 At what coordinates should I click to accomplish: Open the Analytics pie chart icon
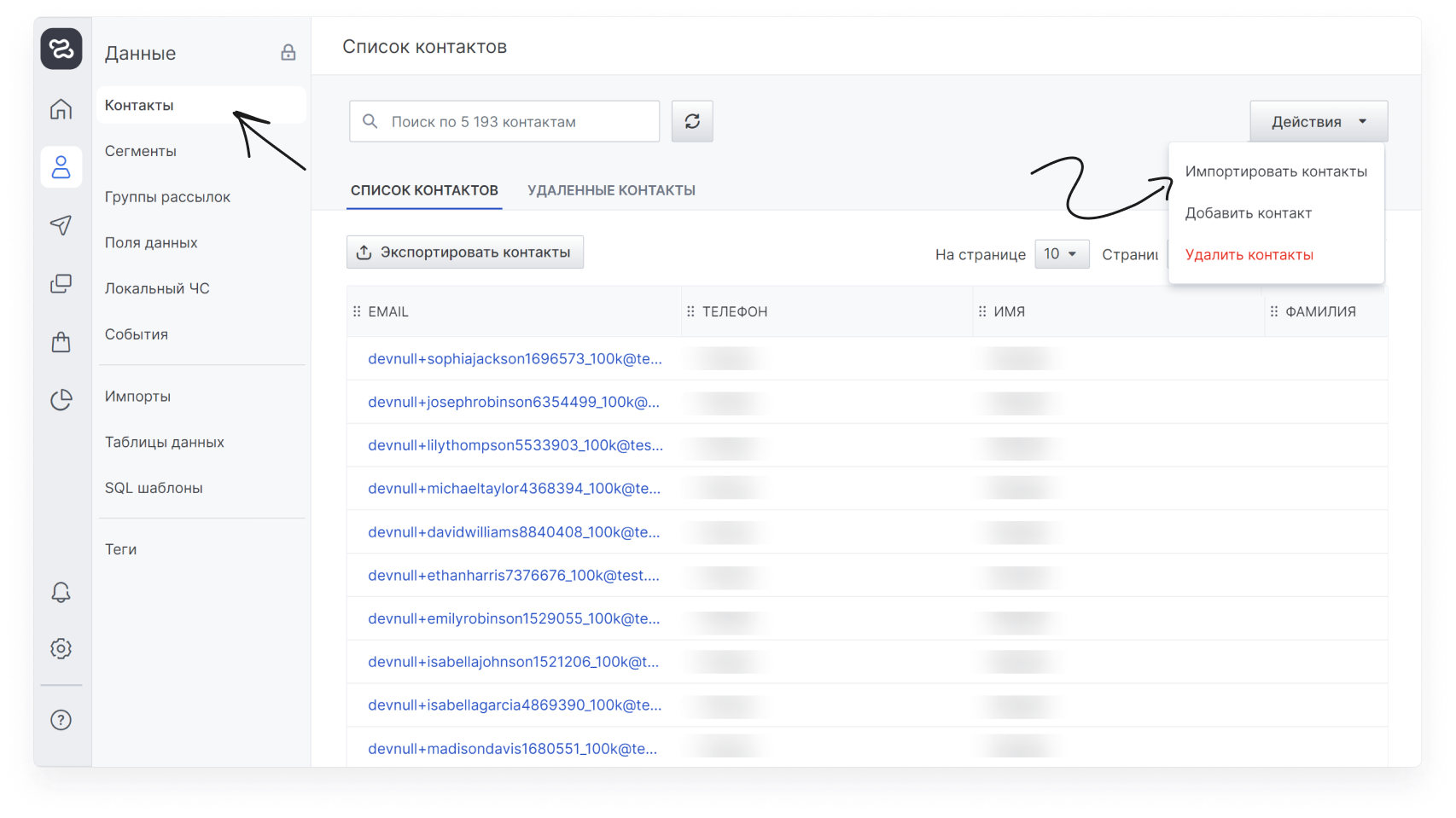pos(61,399)
